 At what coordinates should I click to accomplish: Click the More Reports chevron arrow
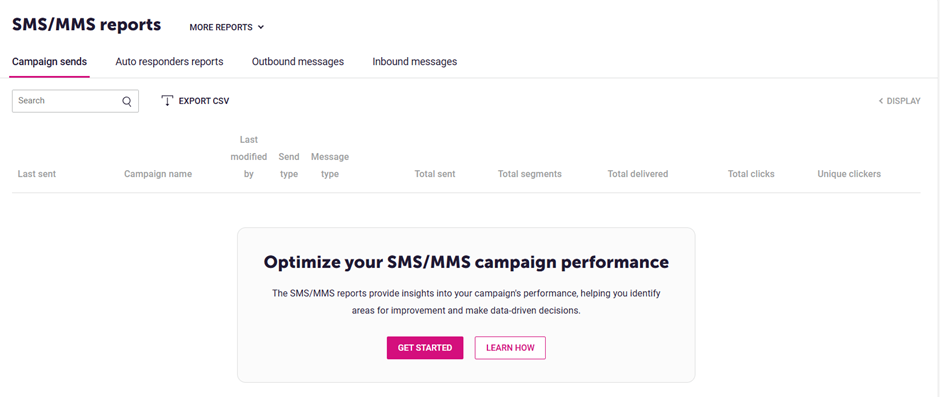point(261,27)
